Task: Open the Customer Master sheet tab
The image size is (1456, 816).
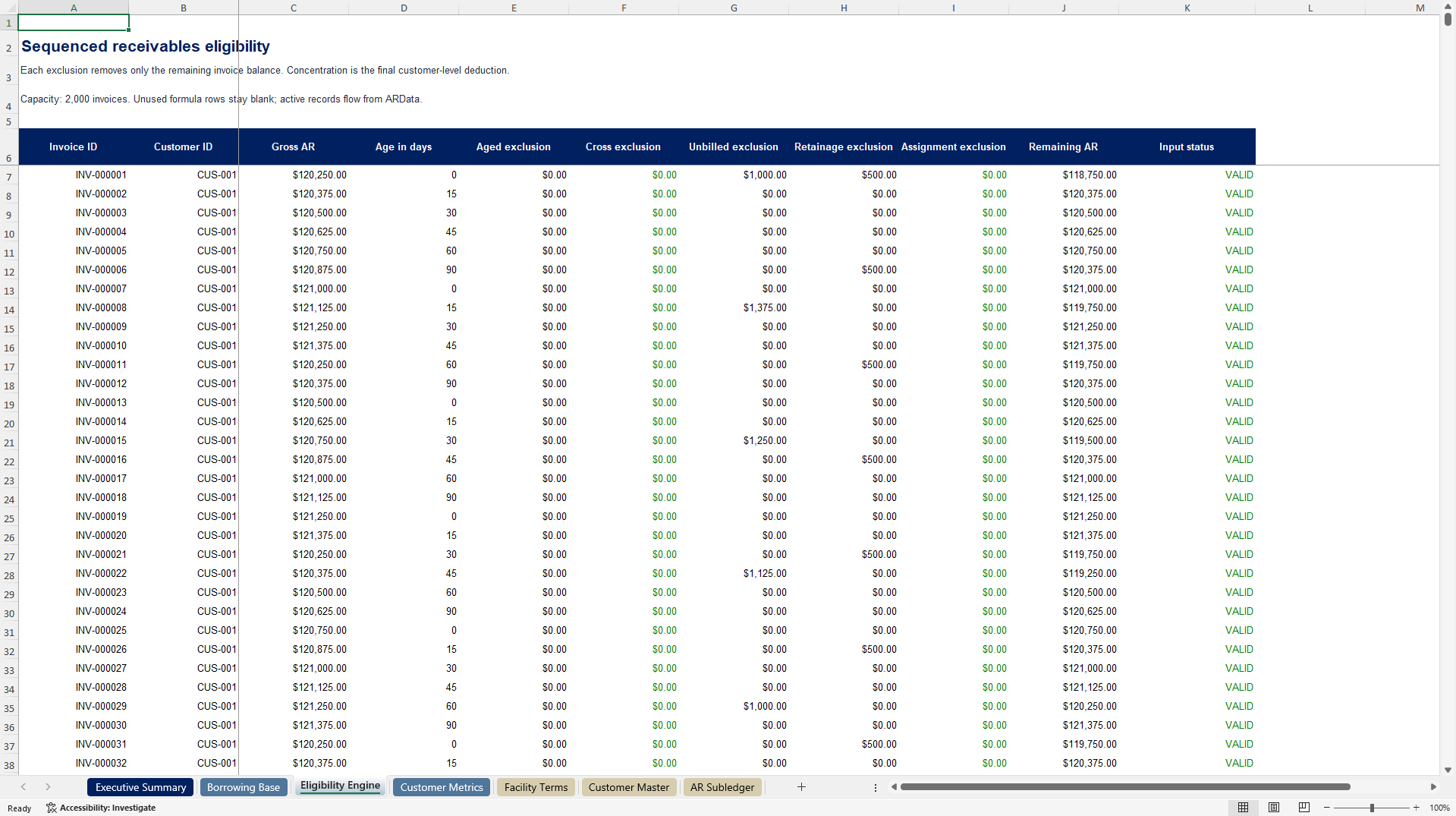Action: point(629,787)
